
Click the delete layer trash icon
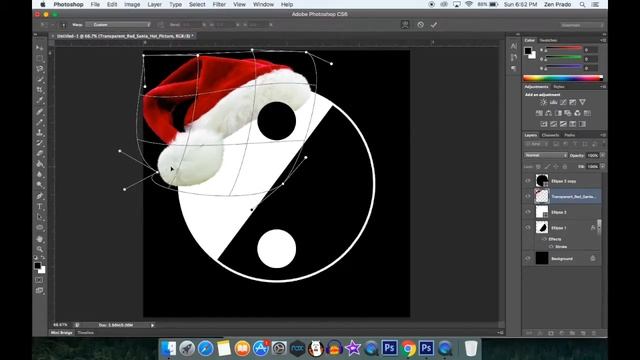point(594,333)
